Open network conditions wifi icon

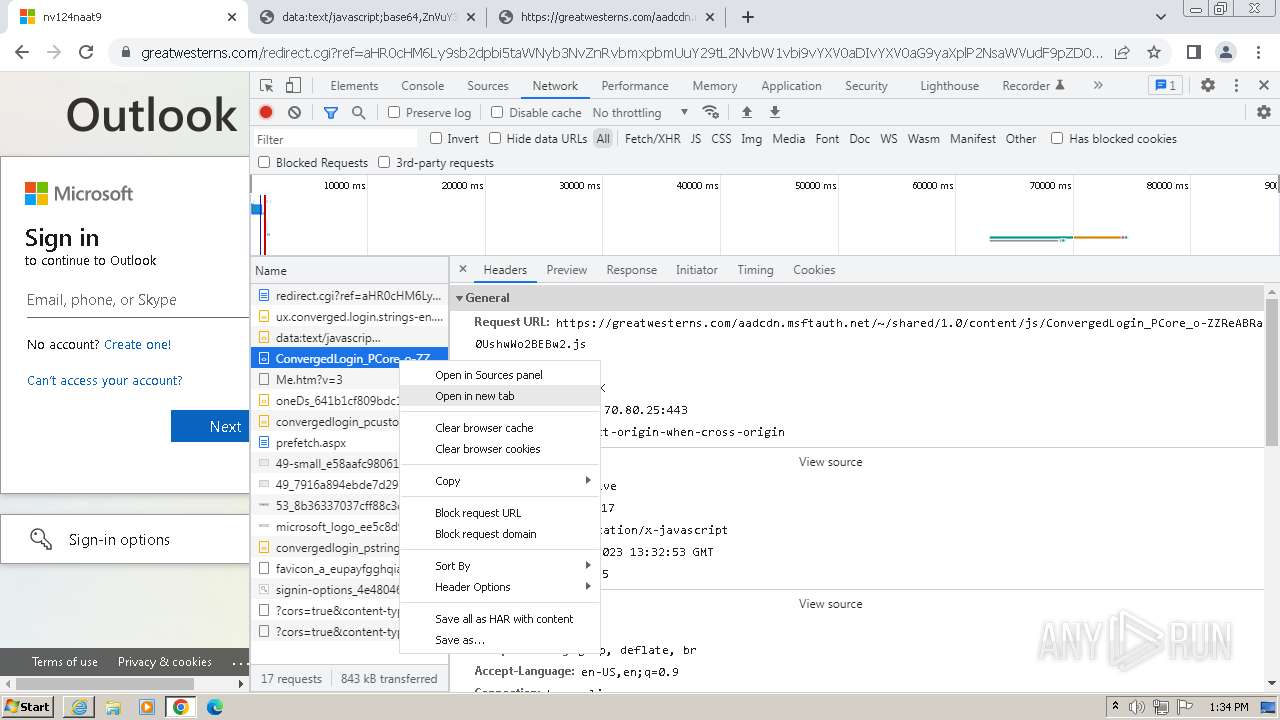[x=711, y=113]
